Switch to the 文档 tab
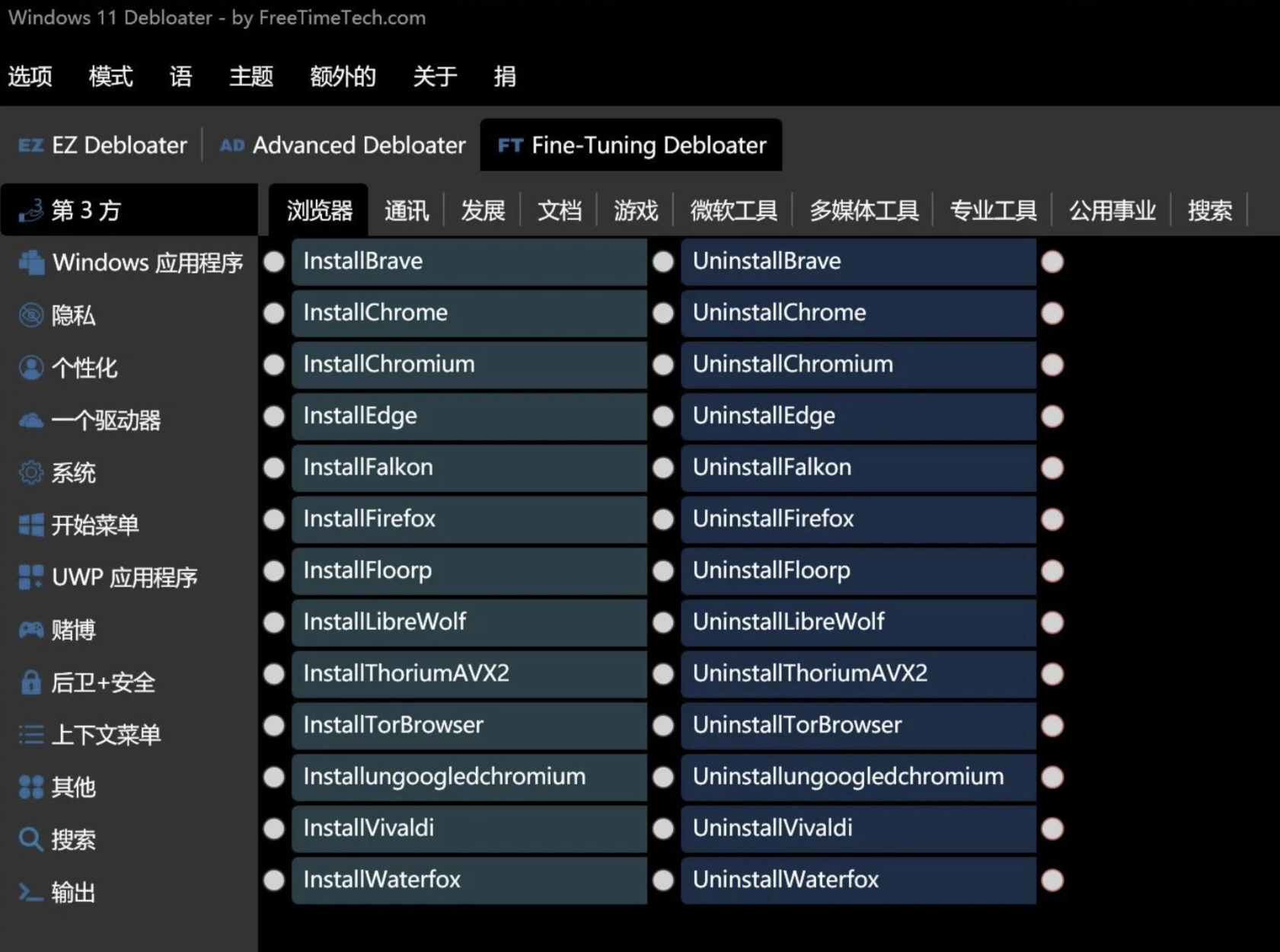Image resolution: width=1280 pixels, height=952 pixels. coord(560,210)
